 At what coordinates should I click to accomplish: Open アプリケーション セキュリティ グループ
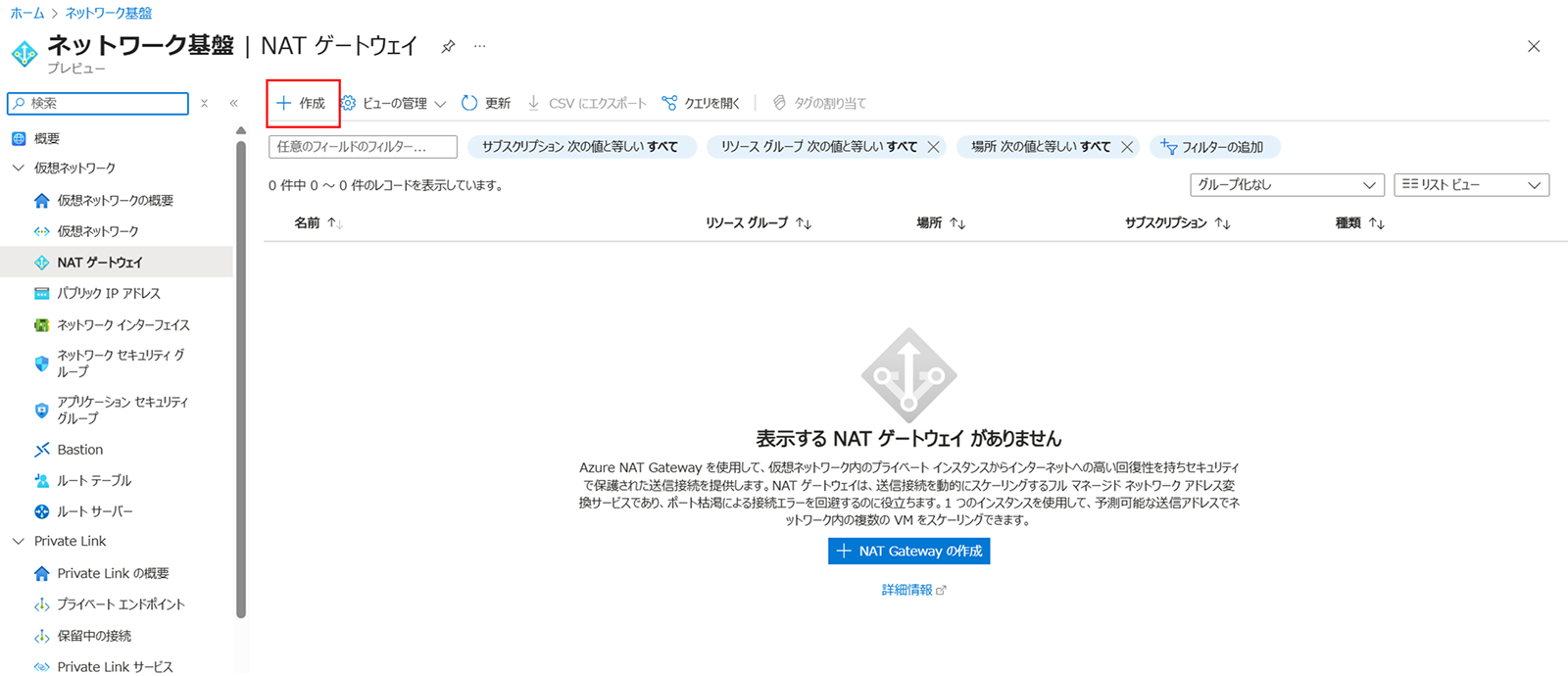tap(122, 410)
